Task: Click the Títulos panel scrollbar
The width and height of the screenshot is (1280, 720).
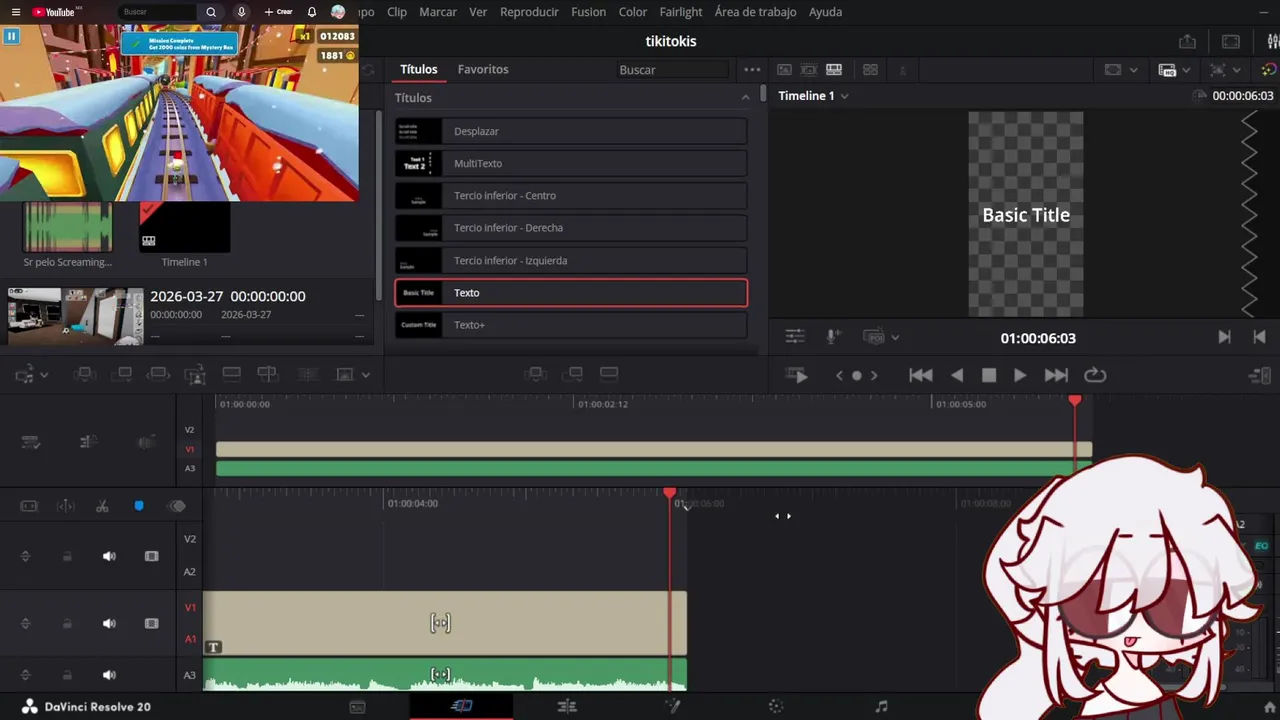Action: pos(763,93)
